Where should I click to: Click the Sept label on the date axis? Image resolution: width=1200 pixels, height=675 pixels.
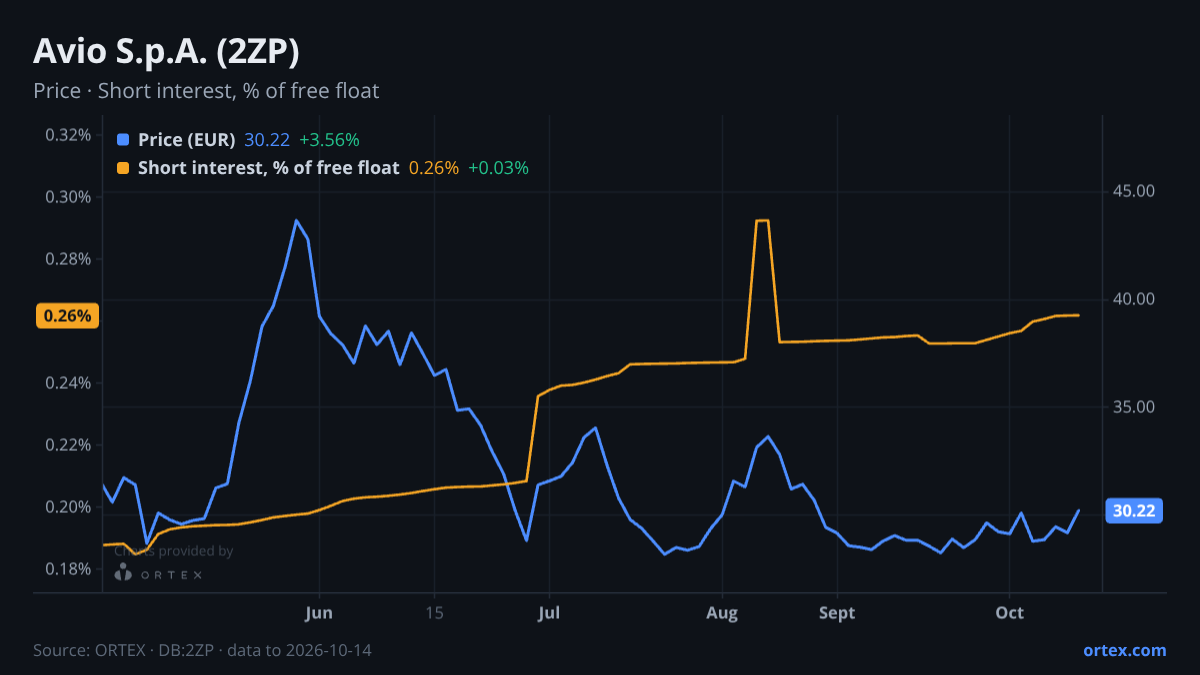(837, 613)
